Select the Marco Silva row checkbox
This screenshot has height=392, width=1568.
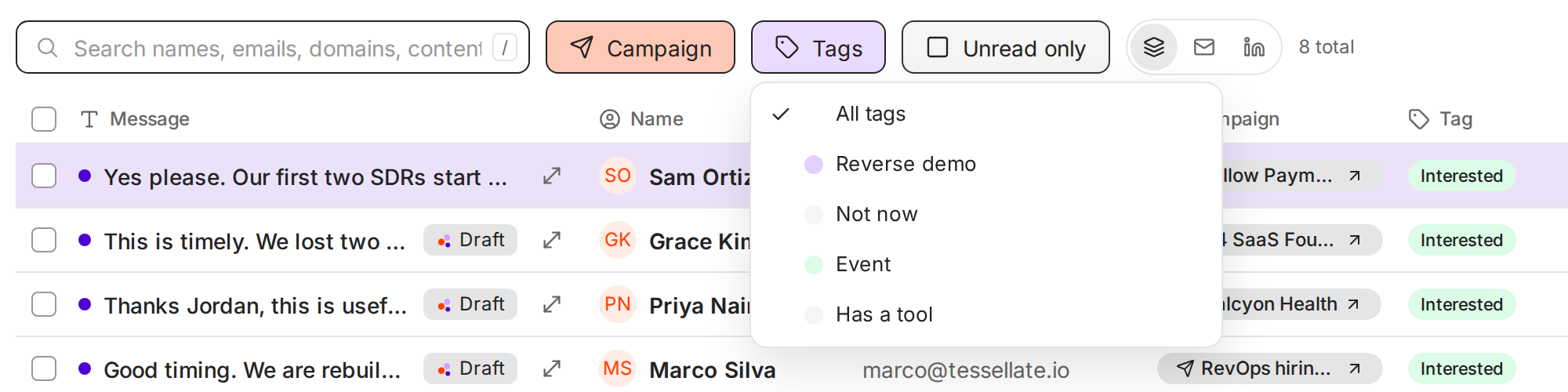coord(44,368)
